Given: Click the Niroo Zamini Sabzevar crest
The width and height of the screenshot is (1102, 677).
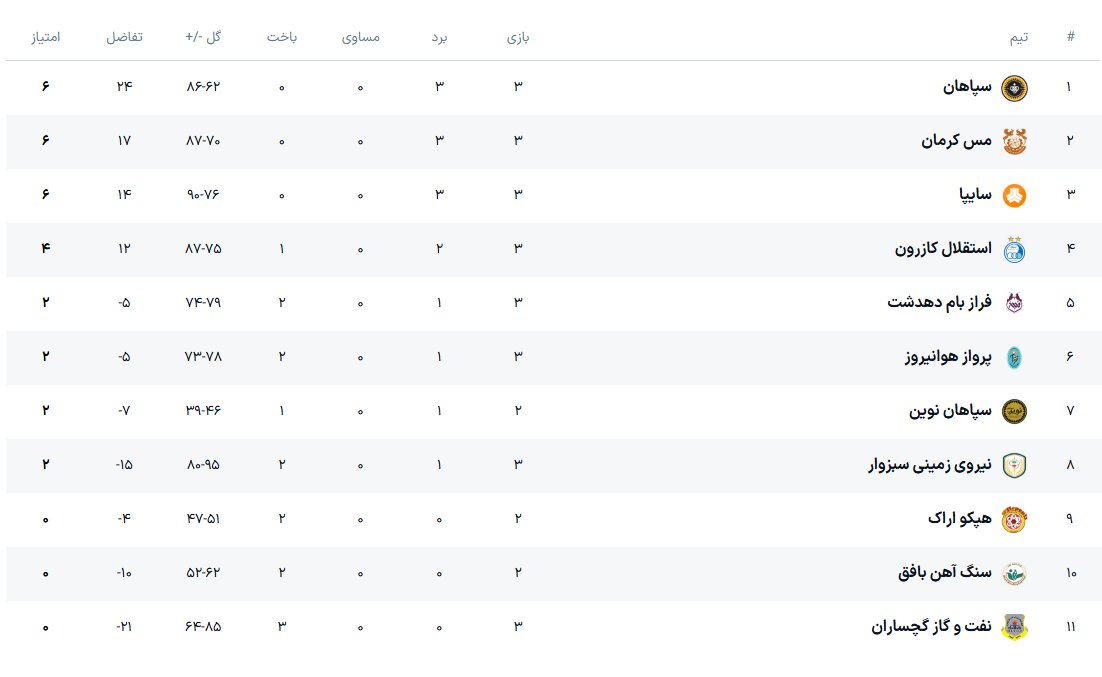Looking at the screenshot, I should (1014, 465).
